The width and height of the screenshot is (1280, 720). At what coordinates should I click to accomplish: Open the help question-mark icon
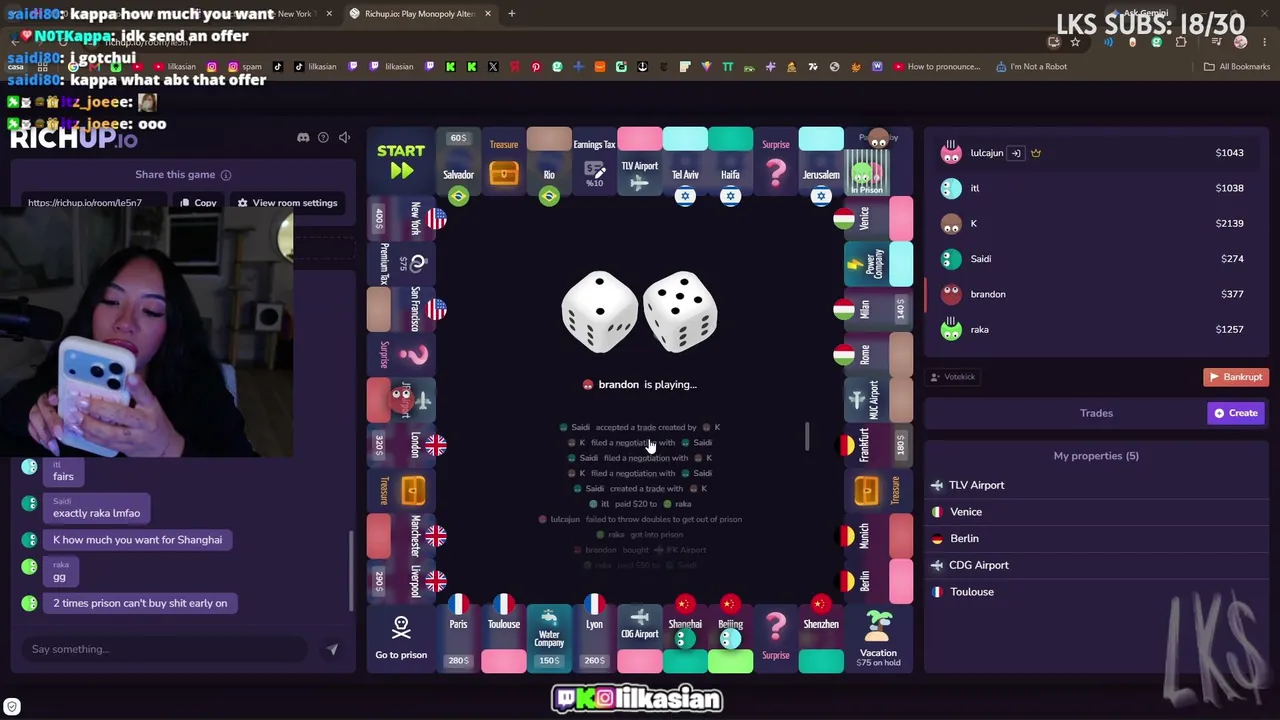coord(323,137)
